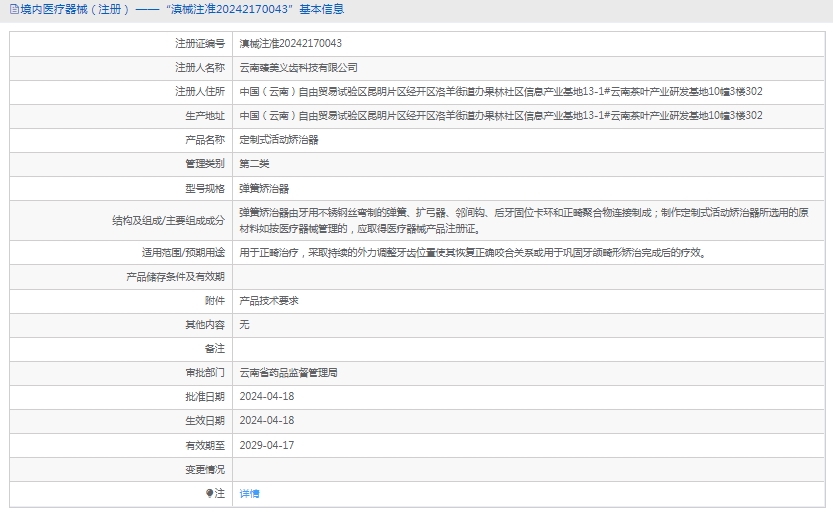This screenshot has width=833, height=515.
Task: Click the 变更情况 row label
Action: click(204, 469)
